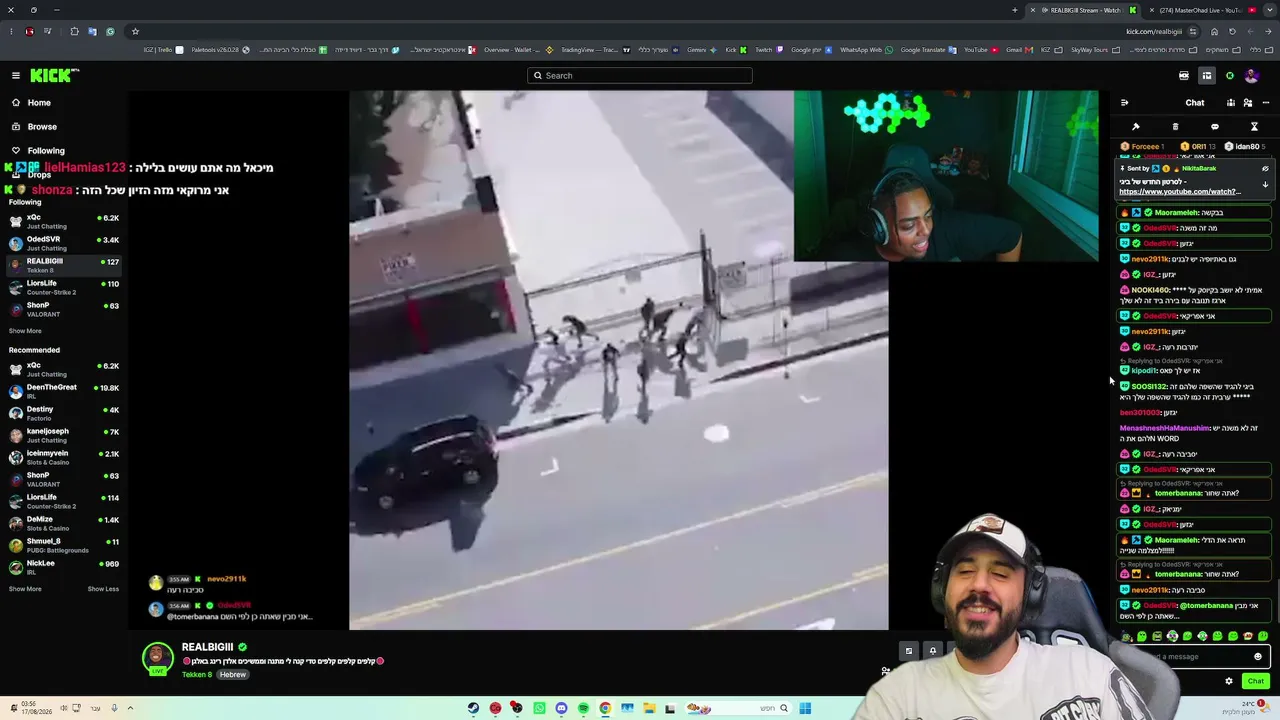Expand the pinned message arrow
The height and width of the screenshot is (720, 1280).
click(x=1265, y=185)
